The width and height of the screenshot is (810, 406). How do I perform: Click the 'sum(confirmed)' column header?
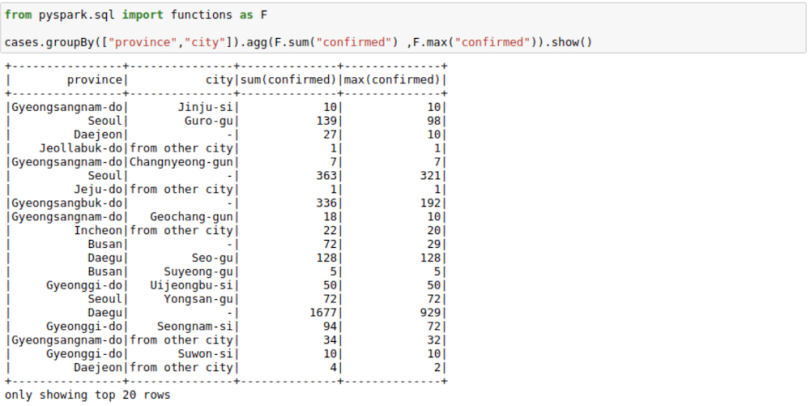(288, 80)
